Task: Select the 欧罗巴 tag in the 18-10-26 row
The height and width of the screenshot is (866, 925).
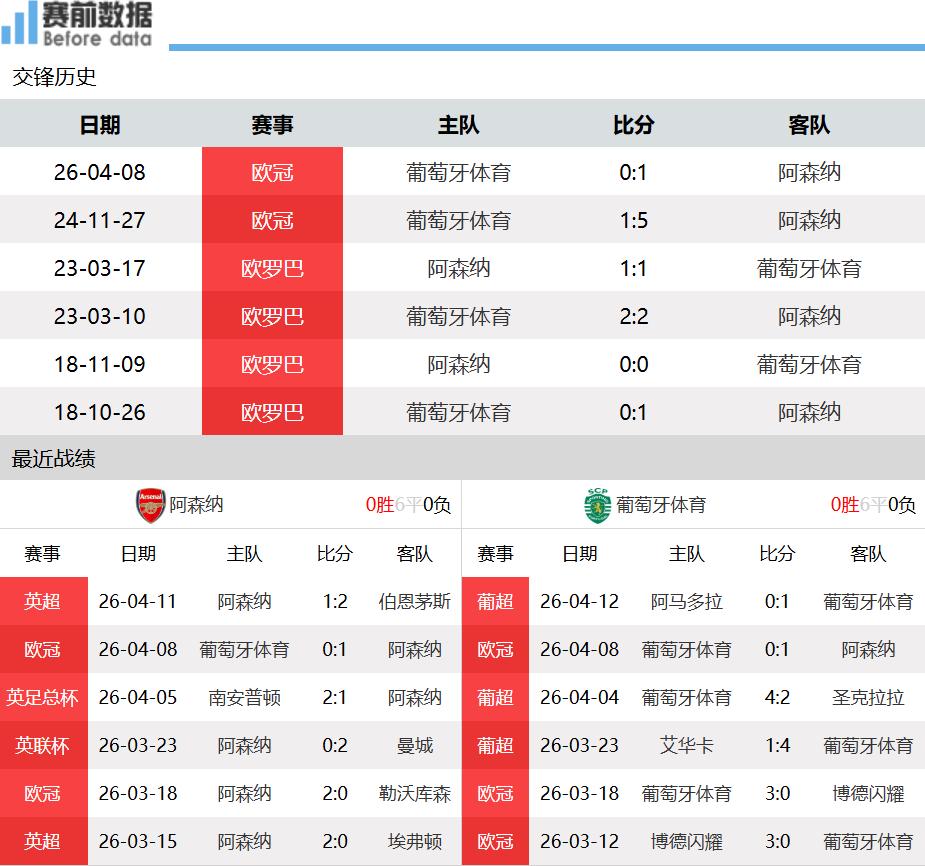Action: click(x=272, y=412)
